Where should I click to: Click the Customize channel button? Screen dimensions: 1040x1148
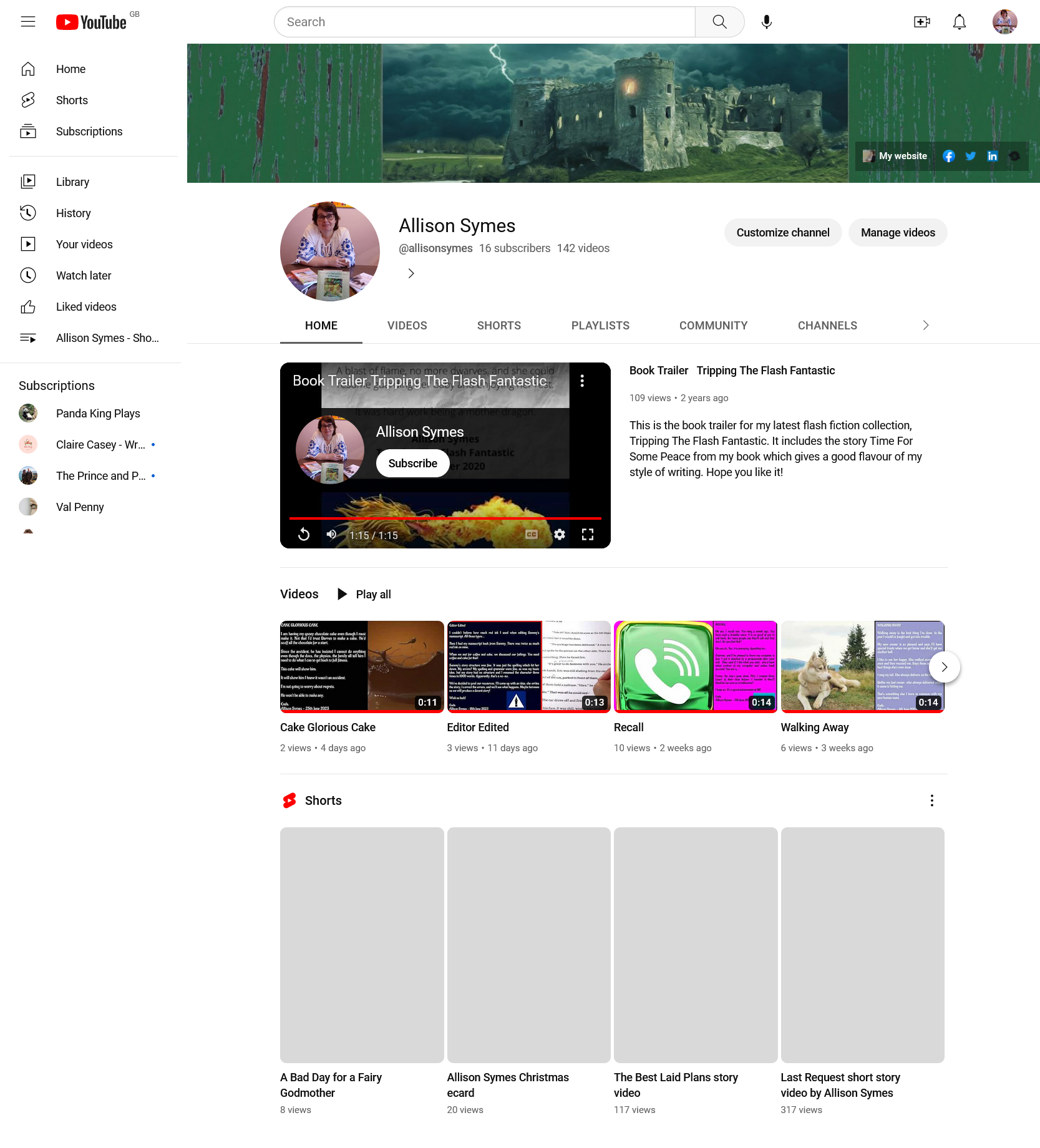(782, 233)
